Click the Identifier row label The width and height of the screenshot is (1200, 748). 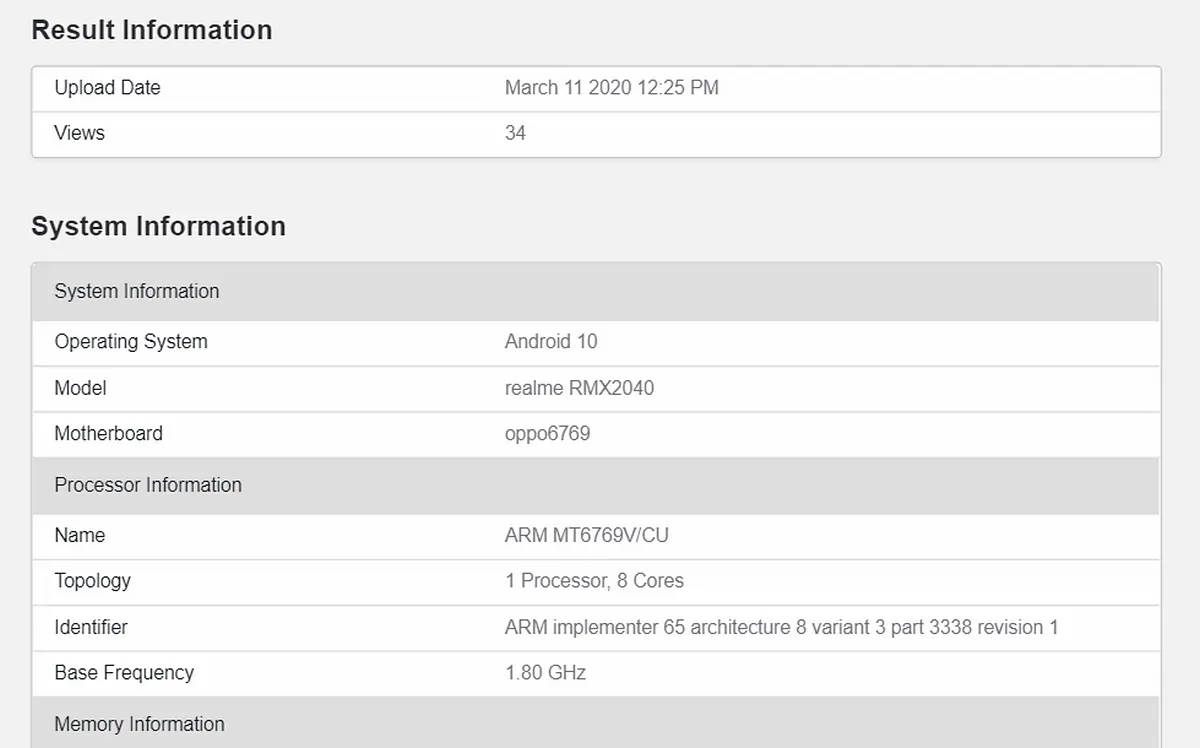pyautogui.click(x=91, y=628)
